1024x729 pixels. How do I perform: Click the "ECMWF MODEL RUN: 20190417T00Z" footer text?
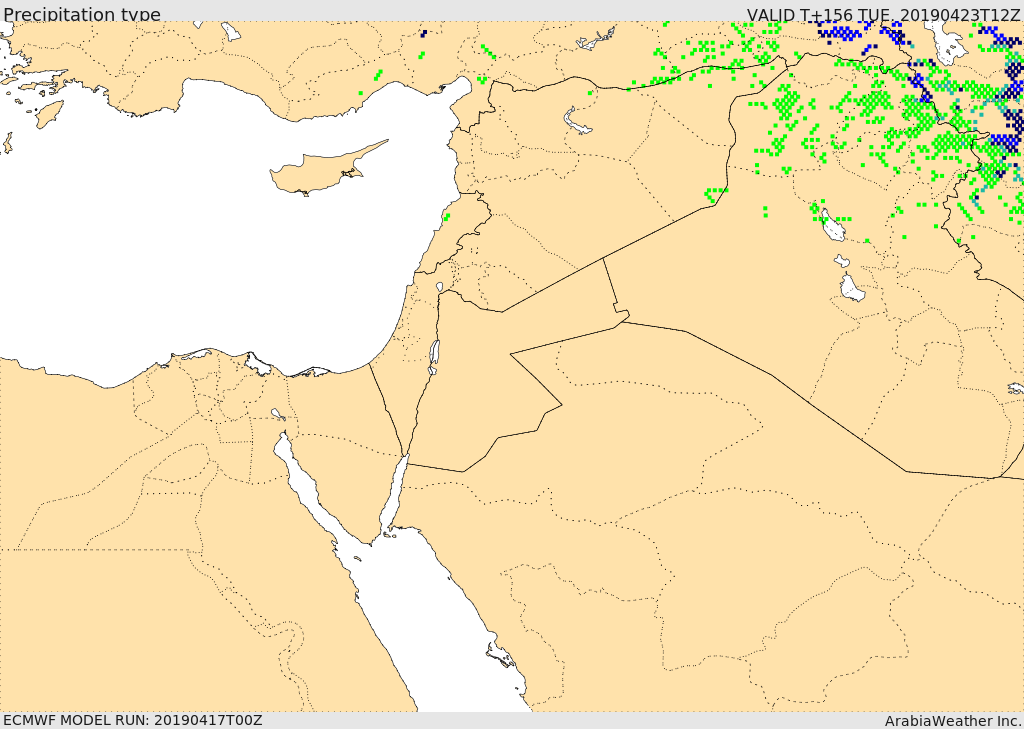[133, 720]
